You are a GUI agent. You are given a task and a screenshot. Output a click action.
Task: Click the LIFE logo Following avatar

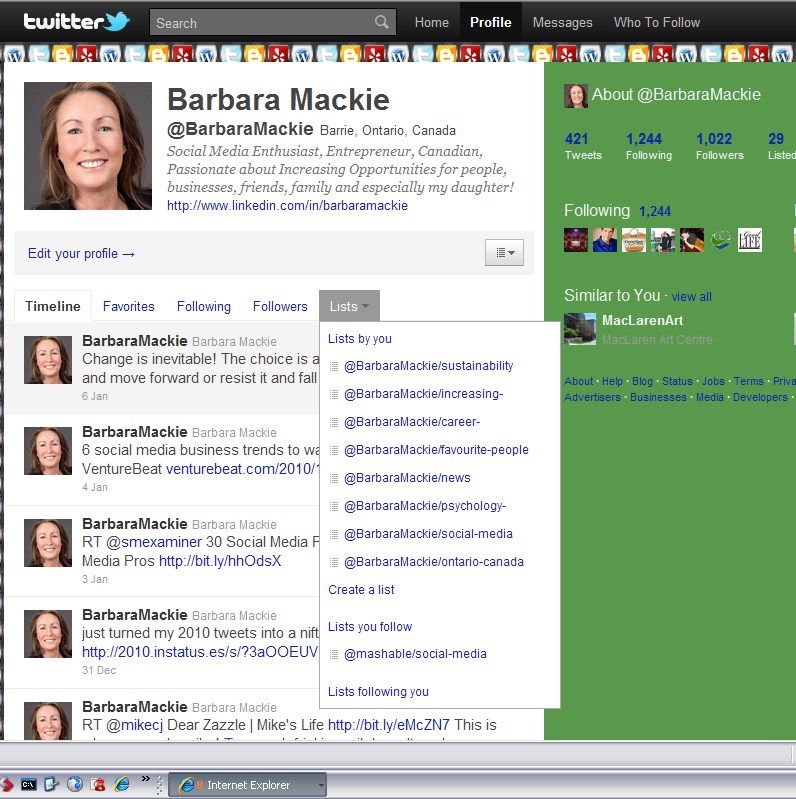(750, 240)
